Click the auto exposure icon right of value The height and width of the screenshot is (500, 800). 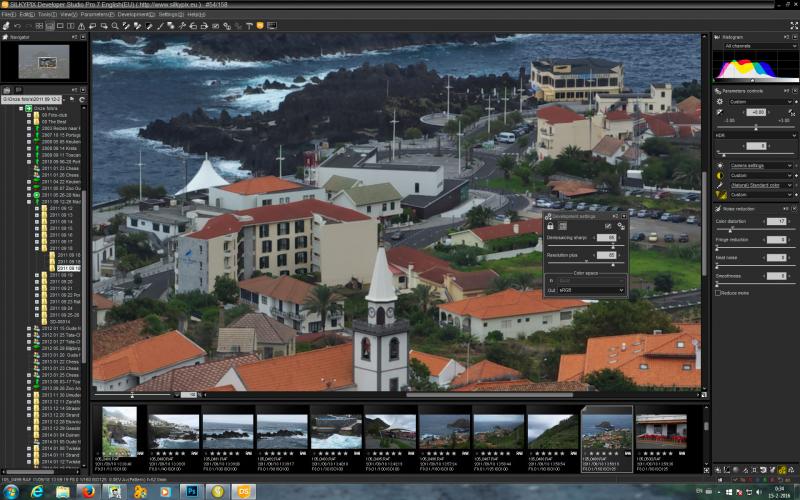click(791, 112)
